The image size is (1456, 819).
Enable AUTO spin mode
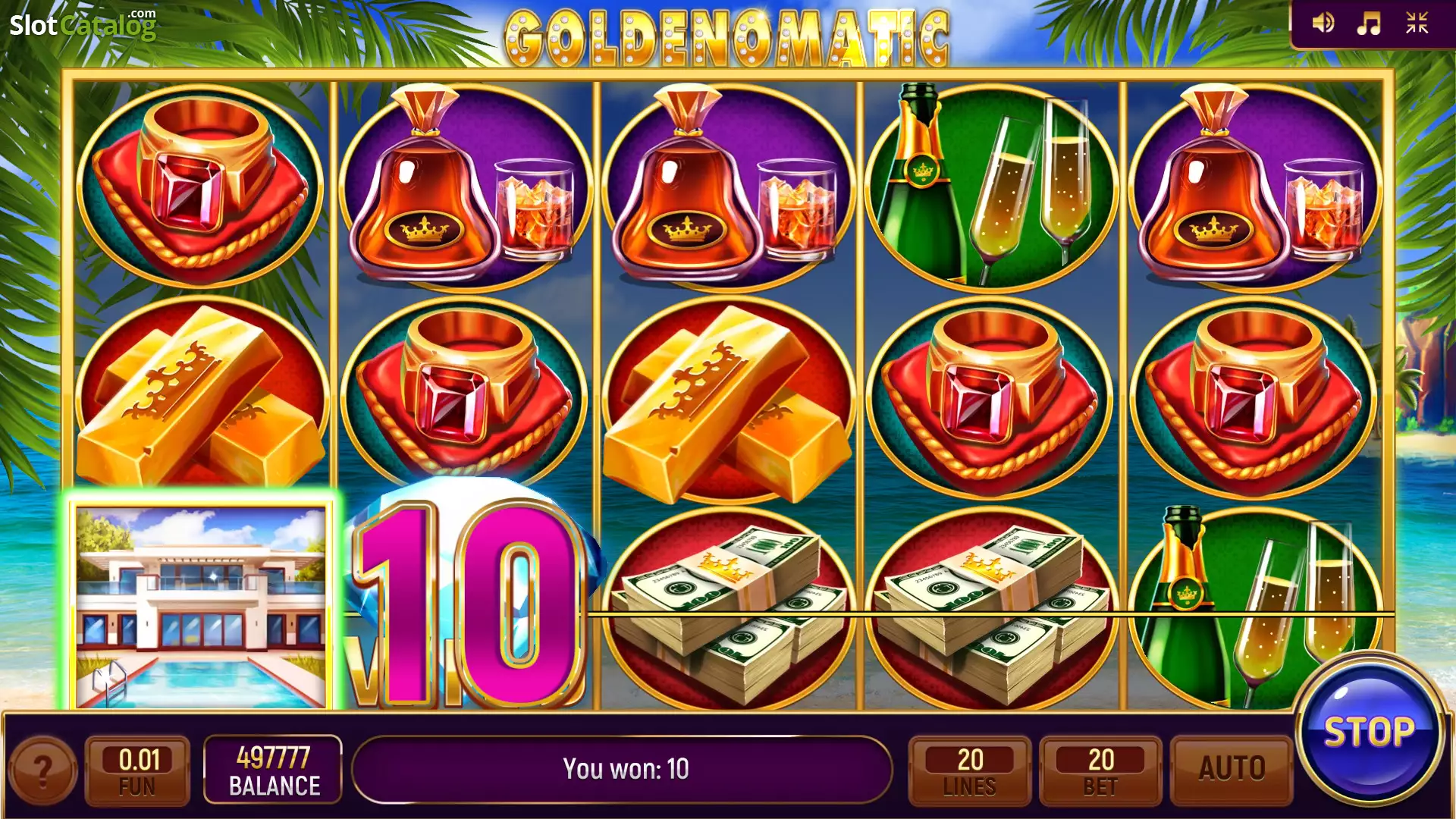pyautogui.click(x=1232, y=770)
